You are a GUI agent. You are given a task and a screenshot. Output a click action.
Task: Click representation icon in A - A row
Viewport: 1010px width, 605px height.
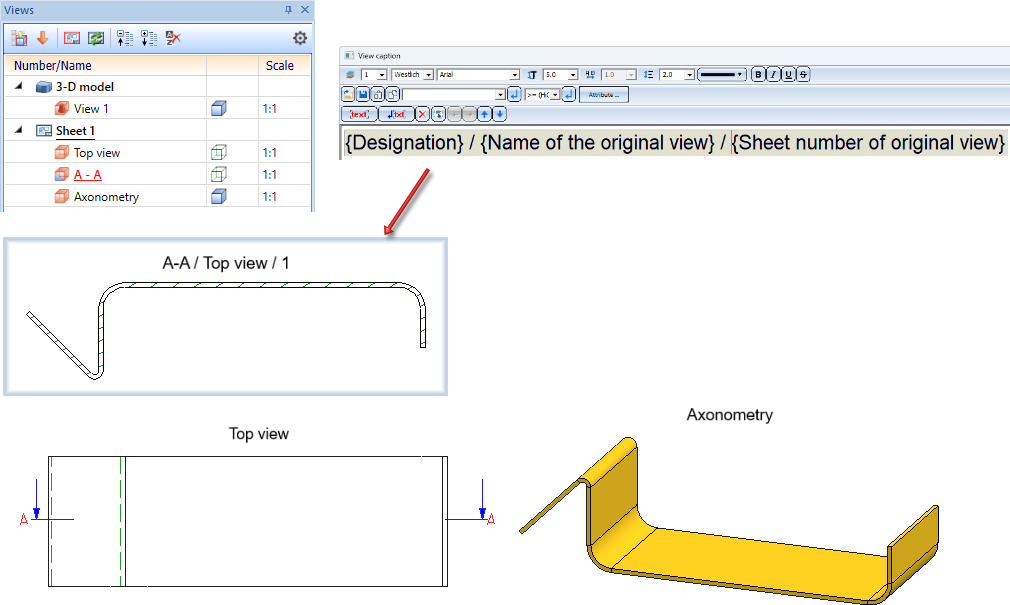pyautogui.click(x=219, y=175)
